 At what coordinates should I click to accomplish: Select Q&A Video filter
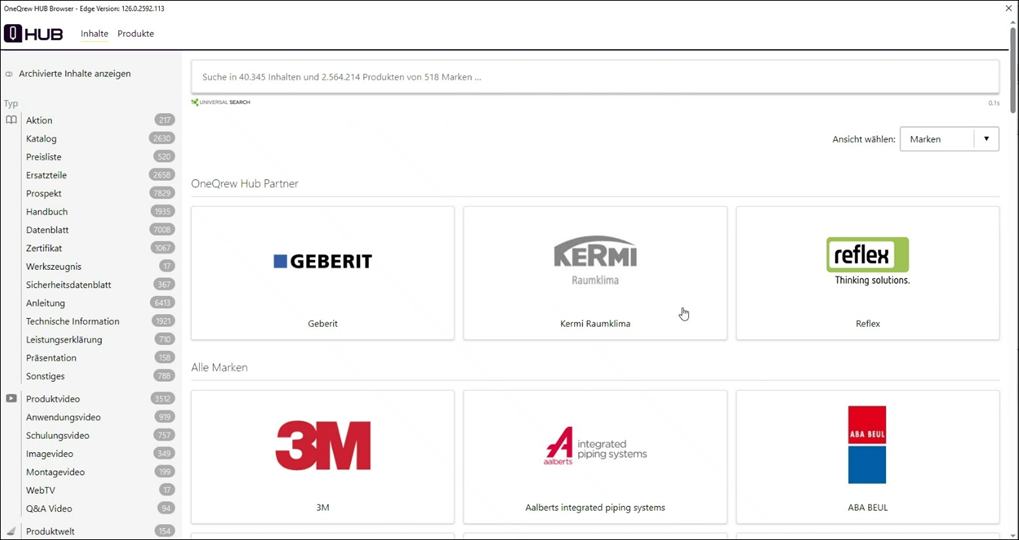(x=49, y=508)
